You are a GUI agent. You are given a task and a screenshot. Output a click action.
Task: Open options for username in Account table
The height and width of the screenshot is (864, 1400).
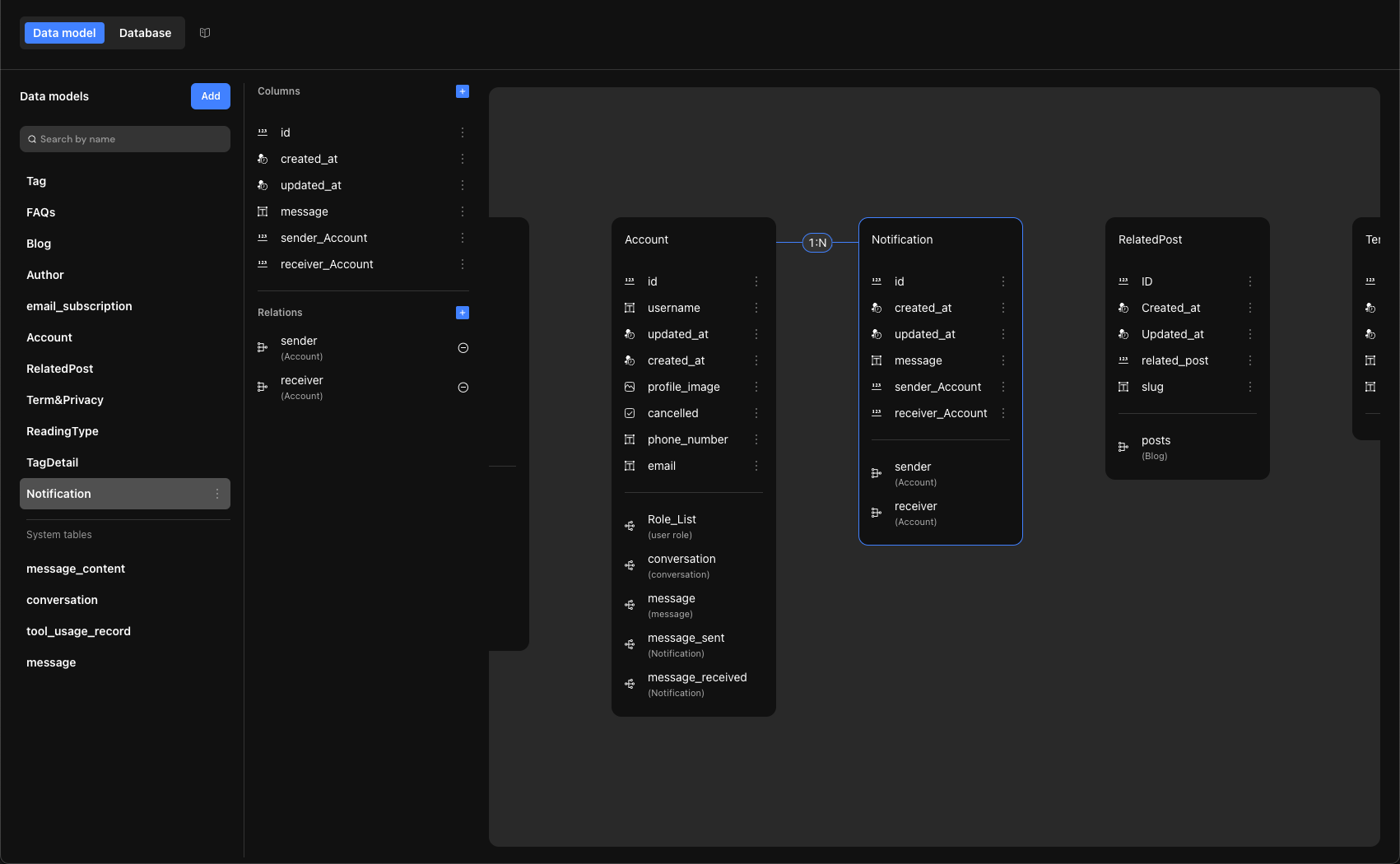coord(756,308)
